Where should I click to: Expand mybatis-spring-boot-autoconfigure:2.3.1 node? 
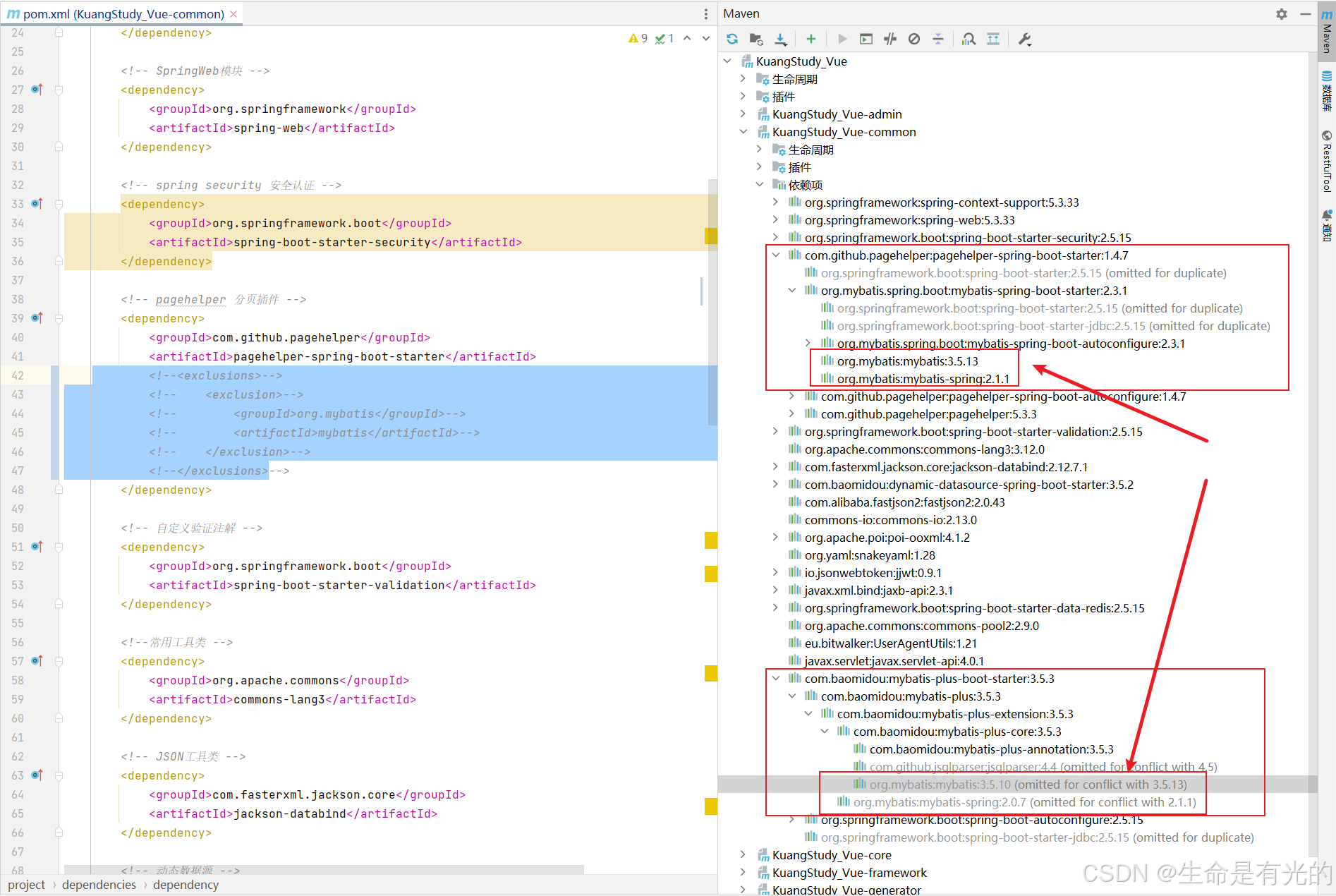[x=808, y=344]
